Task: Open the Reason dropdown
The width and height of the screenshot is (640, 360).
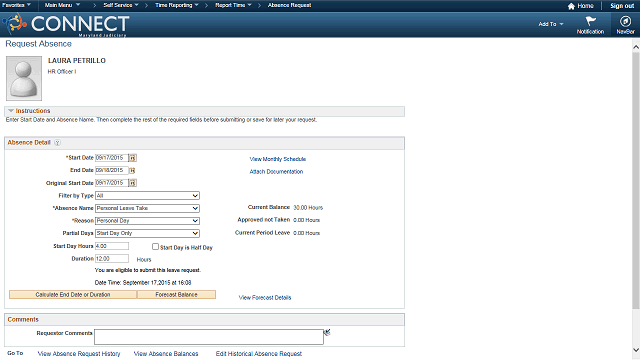Action: click(147, 221)
